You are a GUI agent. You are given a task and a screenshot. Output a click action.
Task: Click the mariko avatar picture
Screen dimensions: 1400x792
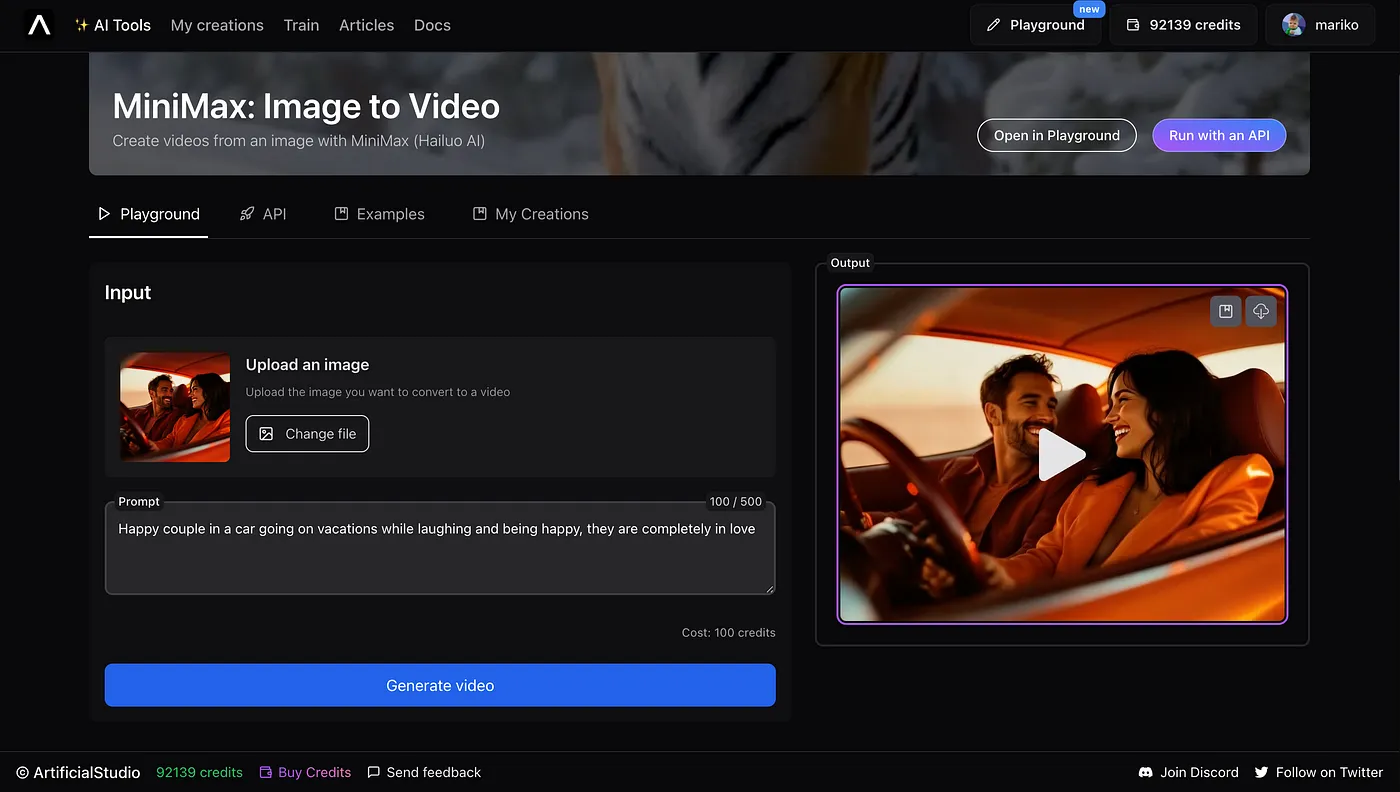pos(1293,25)
